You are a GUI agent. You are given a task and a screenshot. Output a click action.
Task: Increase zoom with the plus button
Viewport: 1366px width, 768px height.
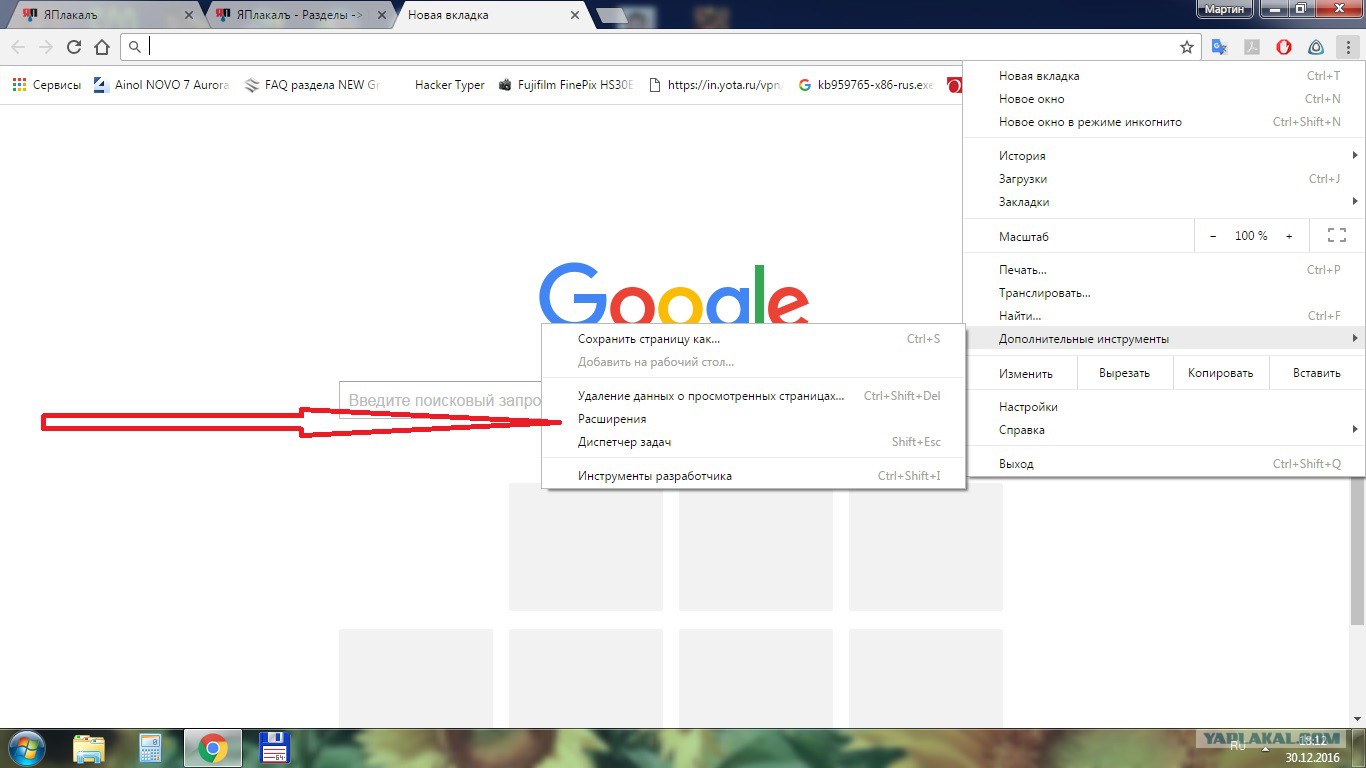point(1289,236)
